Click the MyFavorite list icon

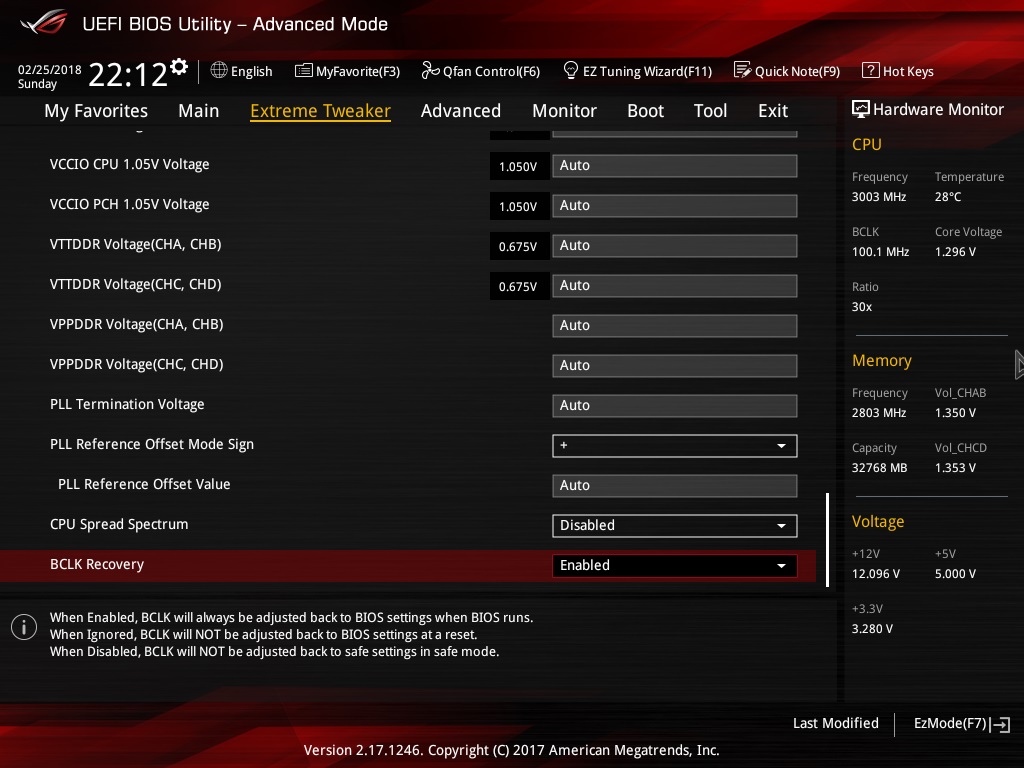[x=303, y=71]
